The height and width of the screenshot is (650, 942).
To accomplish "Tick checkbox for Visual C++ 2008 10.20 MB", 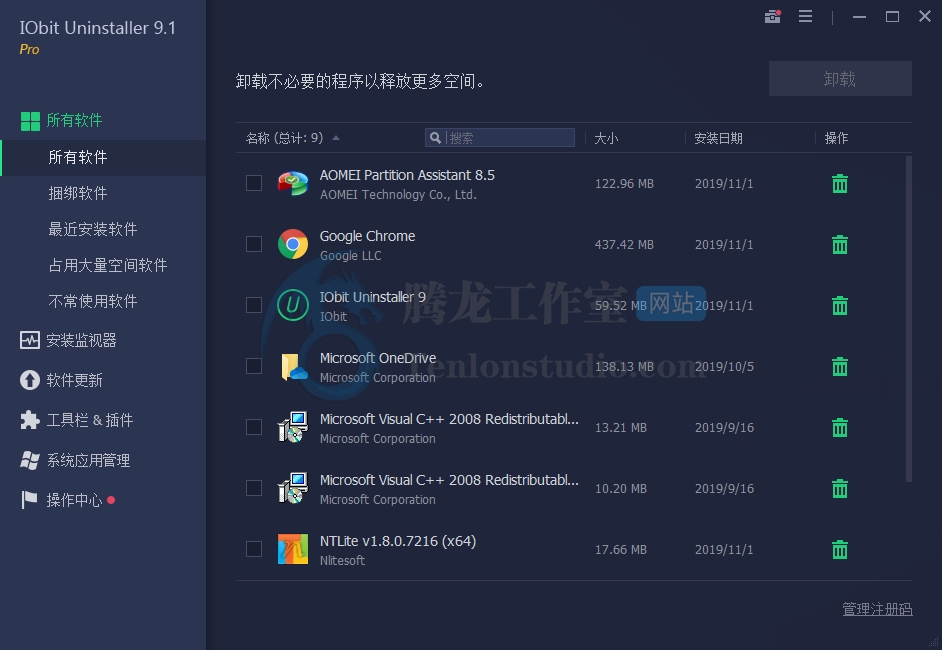I will point(254,488).
